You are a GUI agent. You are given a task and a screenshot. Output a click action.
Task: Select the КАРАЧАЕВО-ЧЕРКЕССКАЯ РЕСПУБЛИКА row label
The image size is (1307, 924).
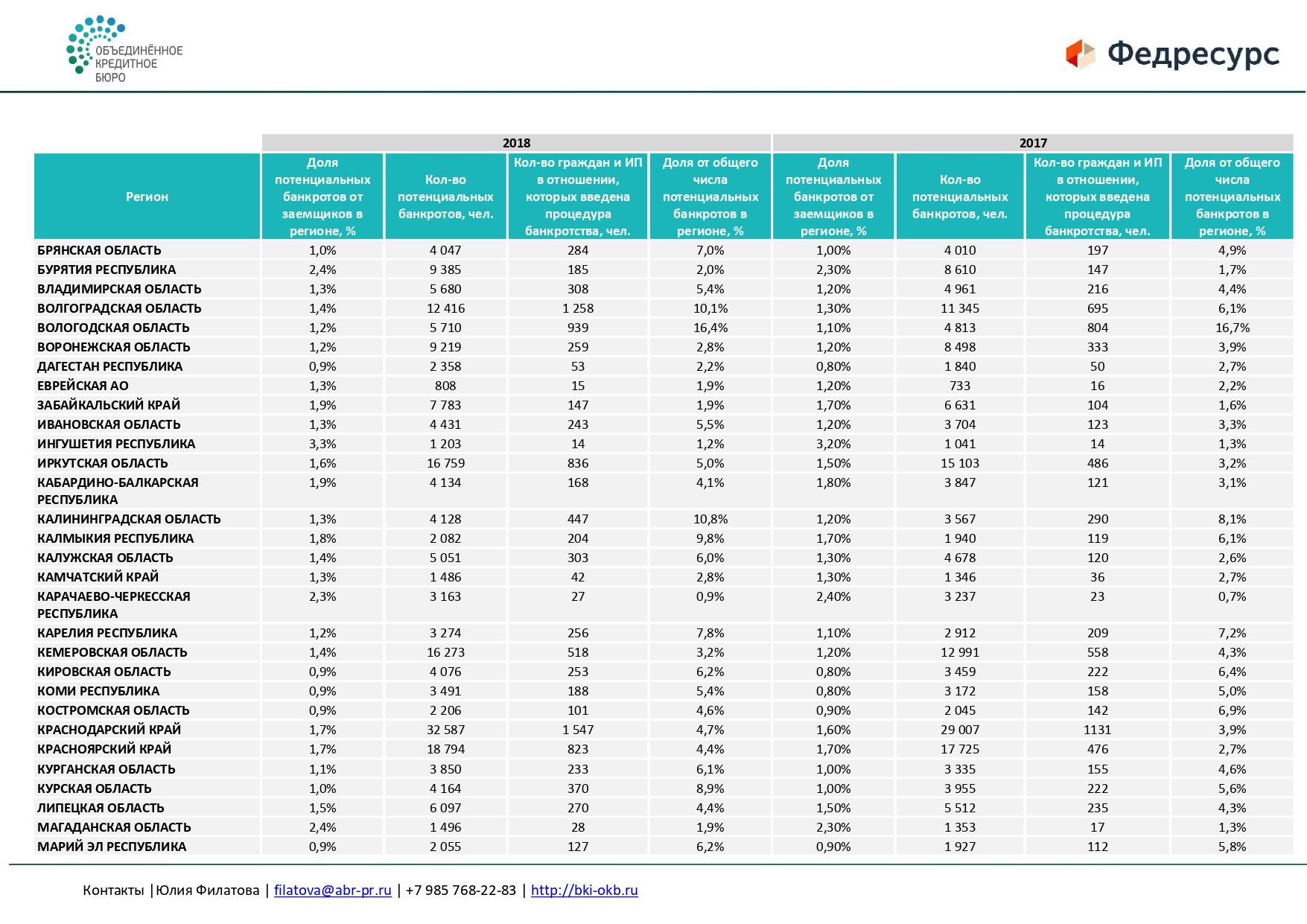[114, 605]
